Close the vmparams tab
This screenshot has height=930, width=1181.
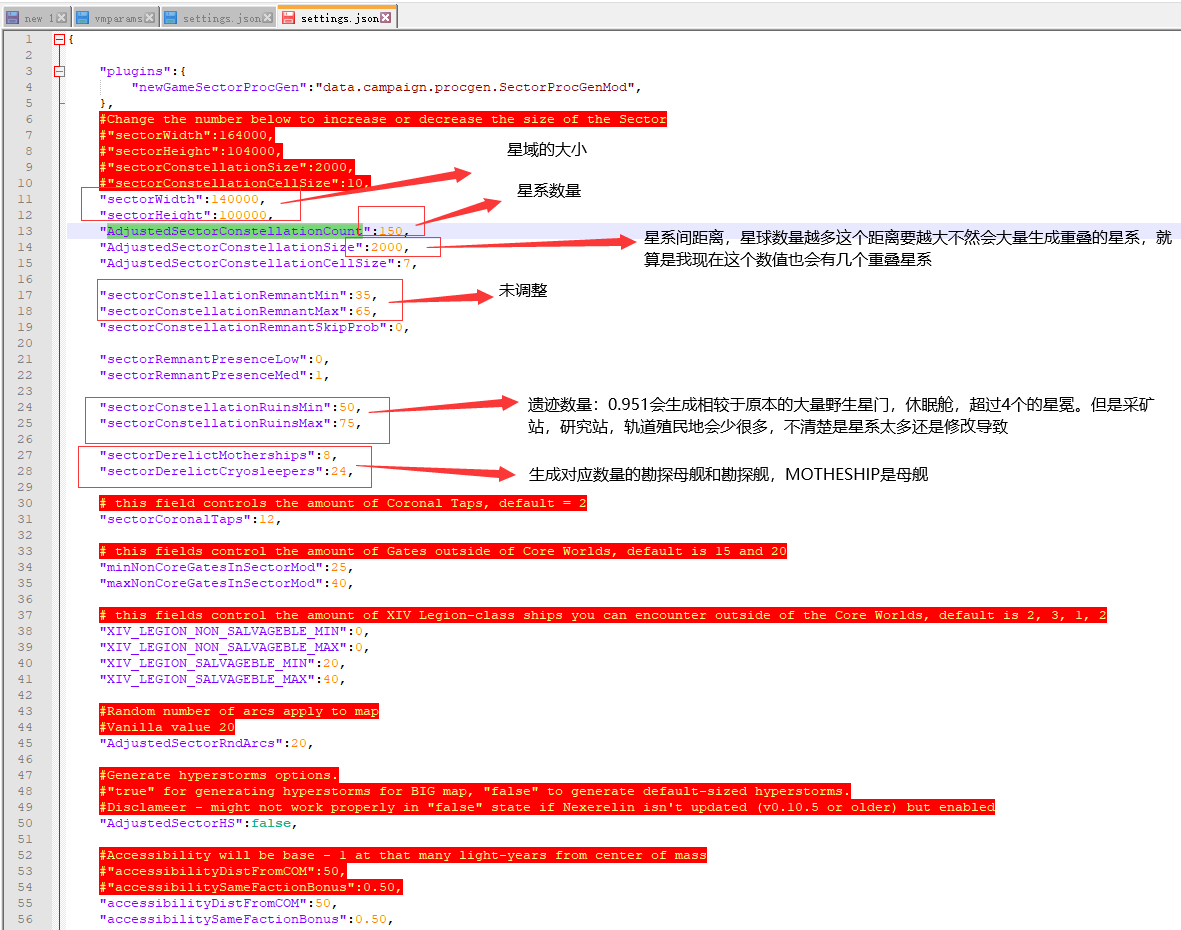[150, 18]
